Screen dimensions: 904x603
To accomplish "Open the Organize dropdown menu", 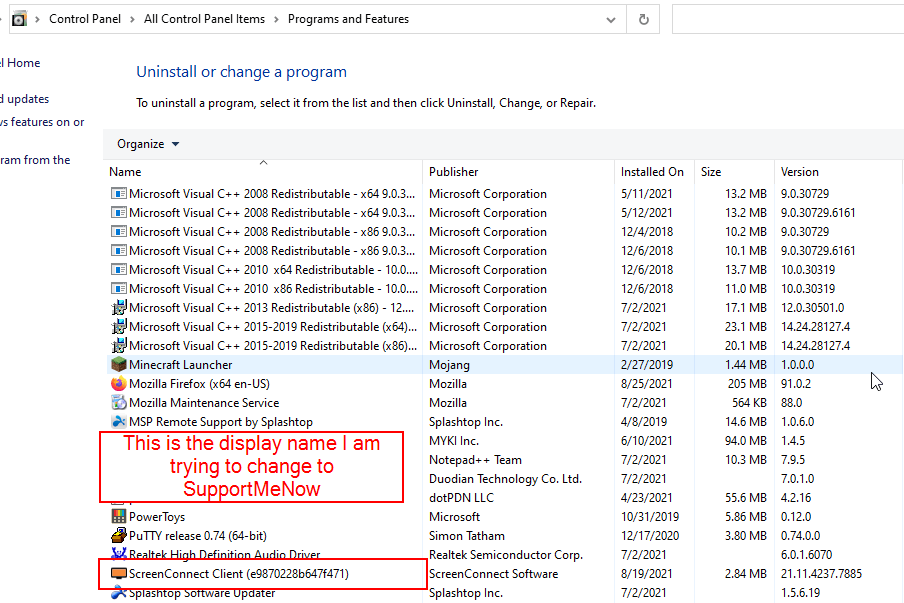I will pos(148,144).
